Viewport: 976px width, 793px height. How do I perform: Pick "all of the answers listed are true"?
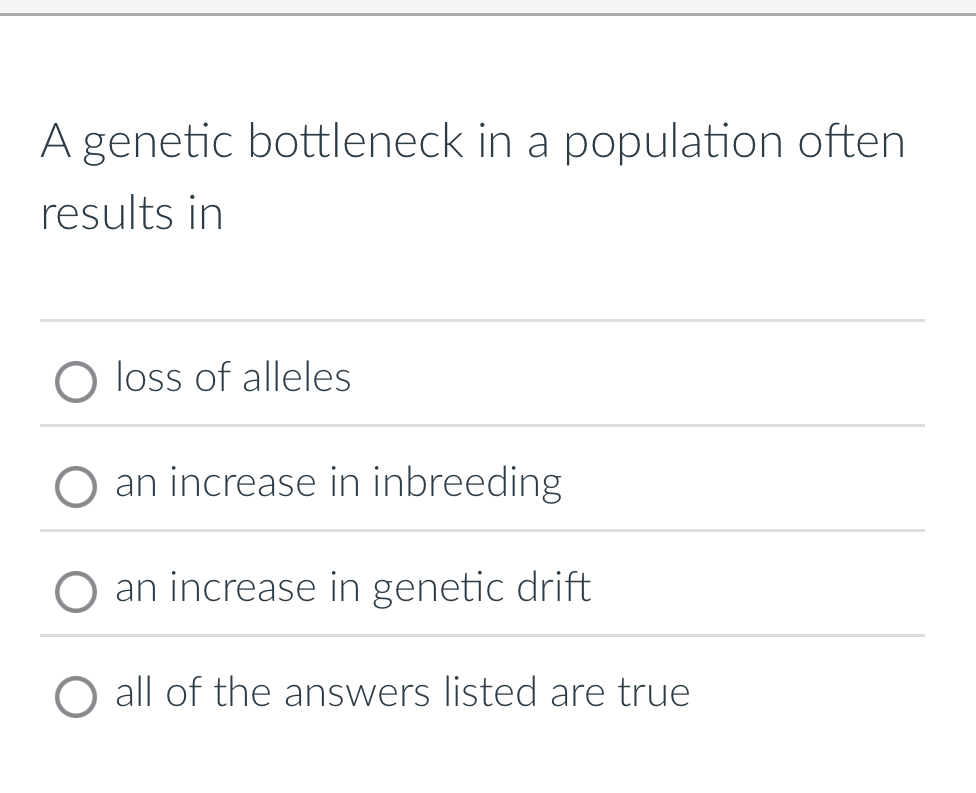[x=75, y=697]
